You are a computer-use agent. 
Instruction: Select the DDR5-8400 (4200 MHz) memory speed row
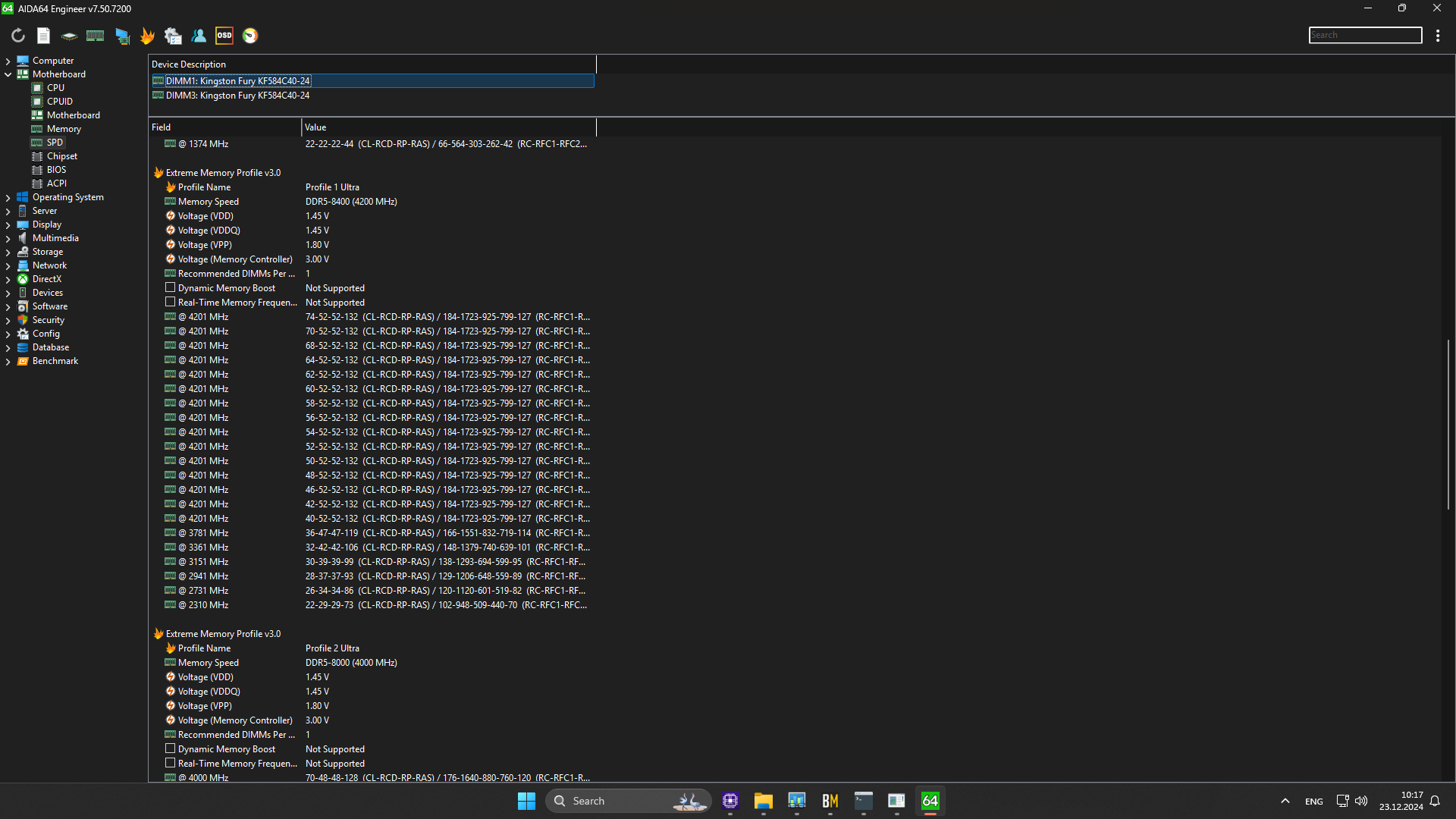[372, 202]
